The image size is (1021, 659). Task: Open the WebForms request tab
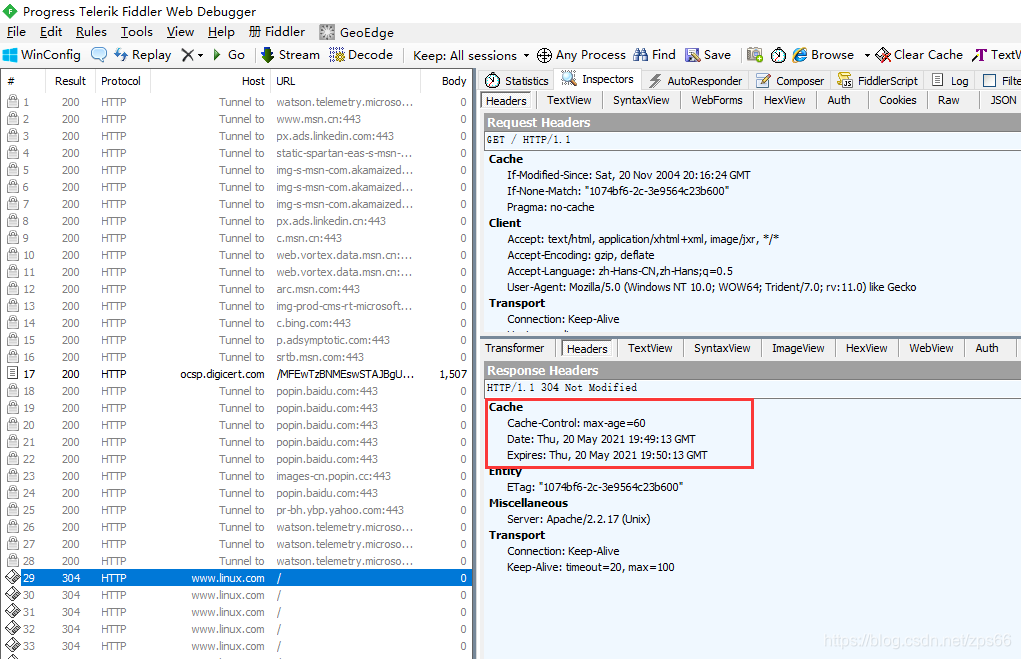pos(716,100)
